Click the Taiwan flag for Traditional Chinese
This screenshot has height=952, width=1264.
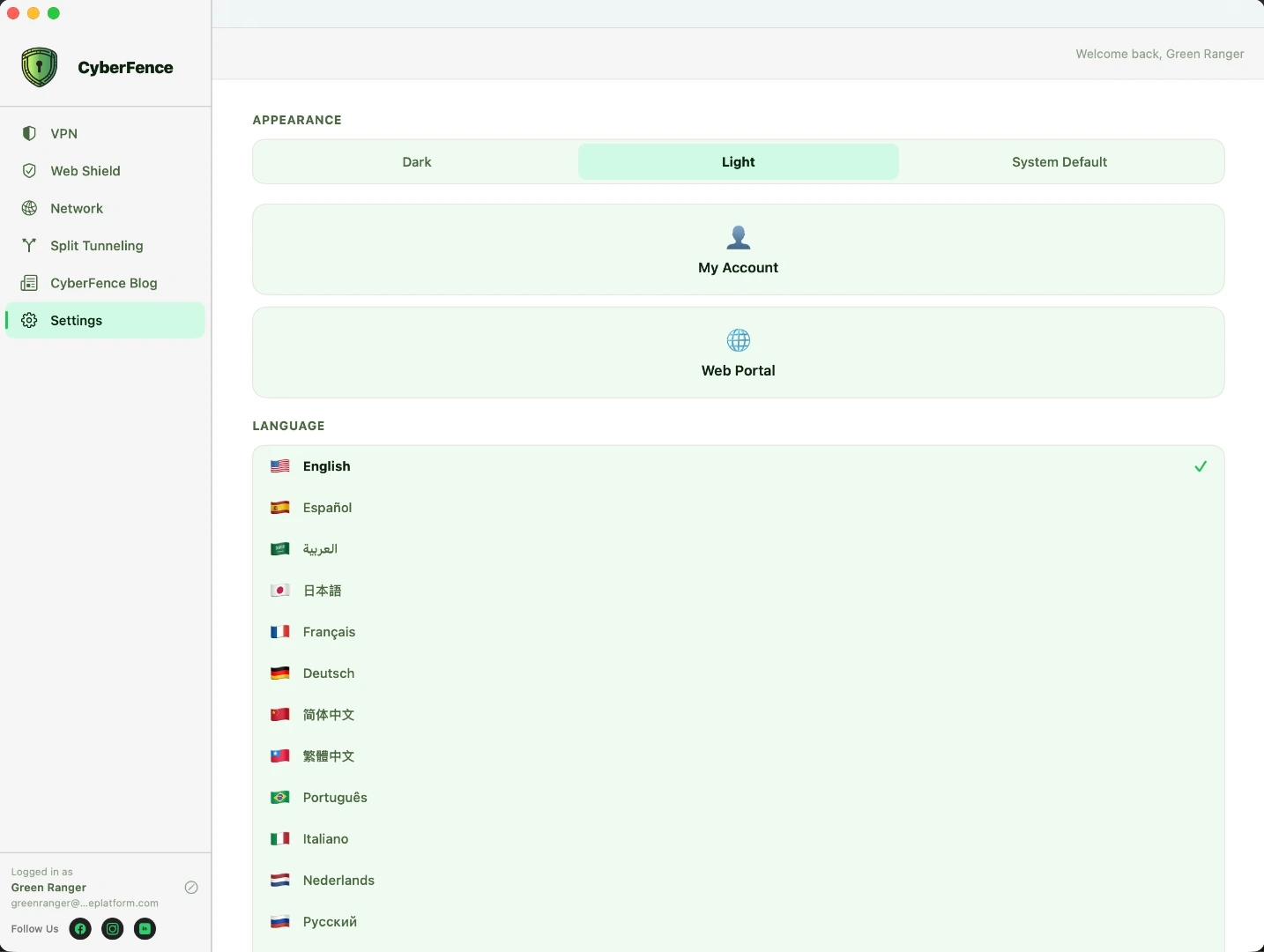pyautogui.click(x=280, y=756)
